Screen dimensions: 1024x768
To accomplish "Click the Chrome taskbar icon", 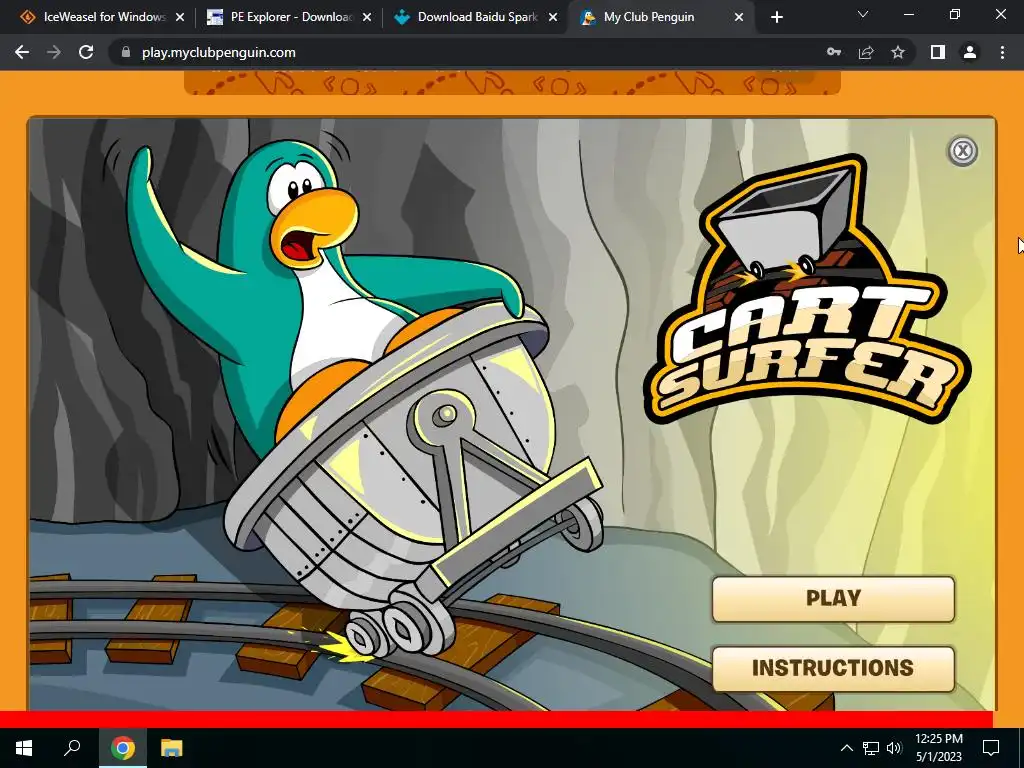I will [122, 748].
